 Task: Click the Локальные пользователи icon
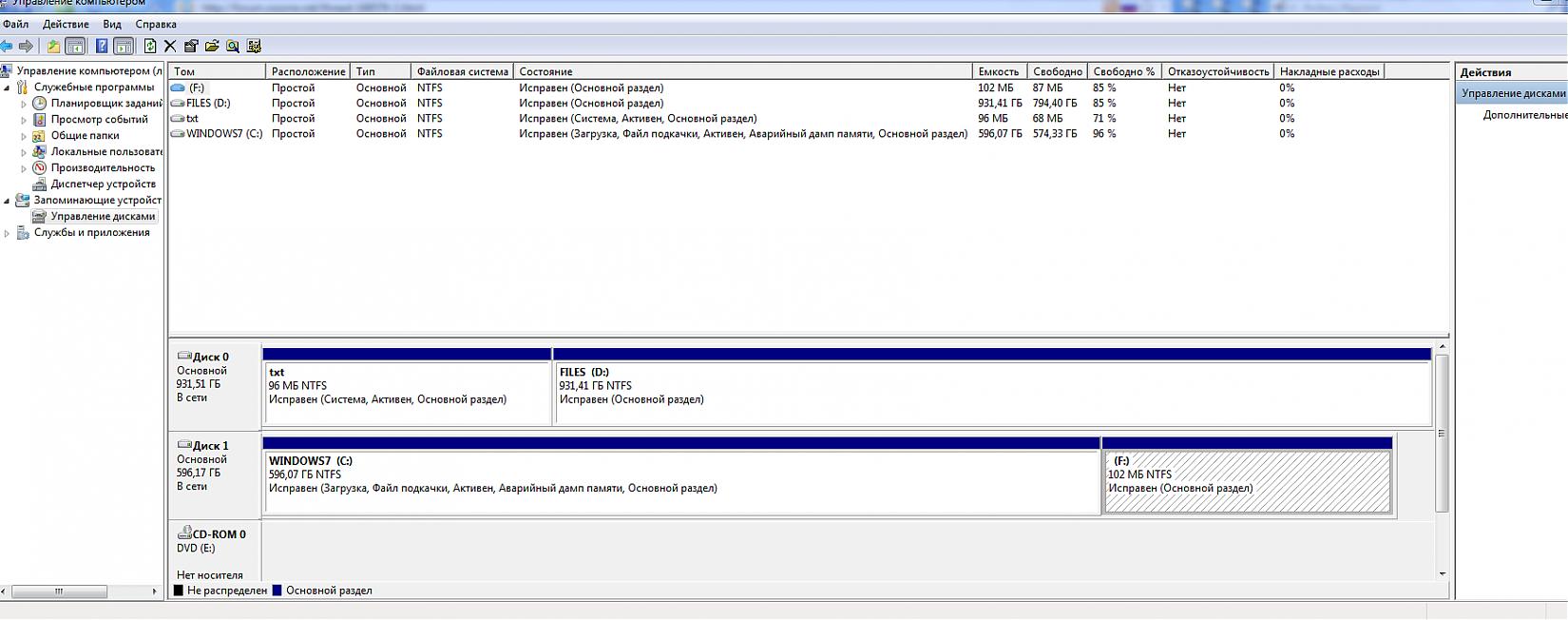coord(39,151)
